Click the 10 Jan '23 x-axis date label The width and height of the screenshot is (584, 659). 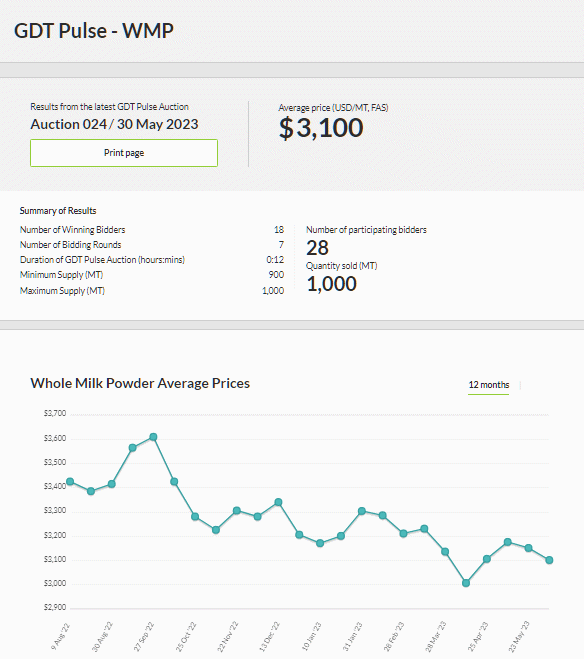(311, 637)
